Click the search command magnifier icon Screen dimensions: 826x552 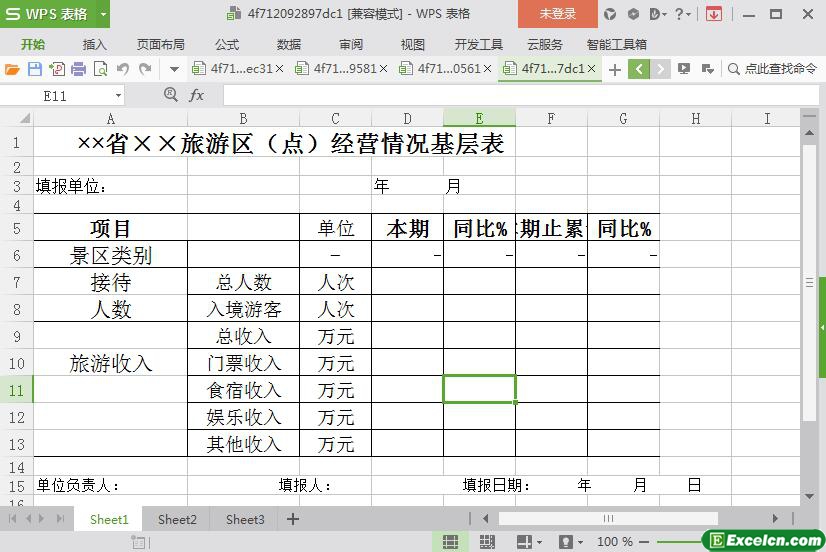coord(733,69)
